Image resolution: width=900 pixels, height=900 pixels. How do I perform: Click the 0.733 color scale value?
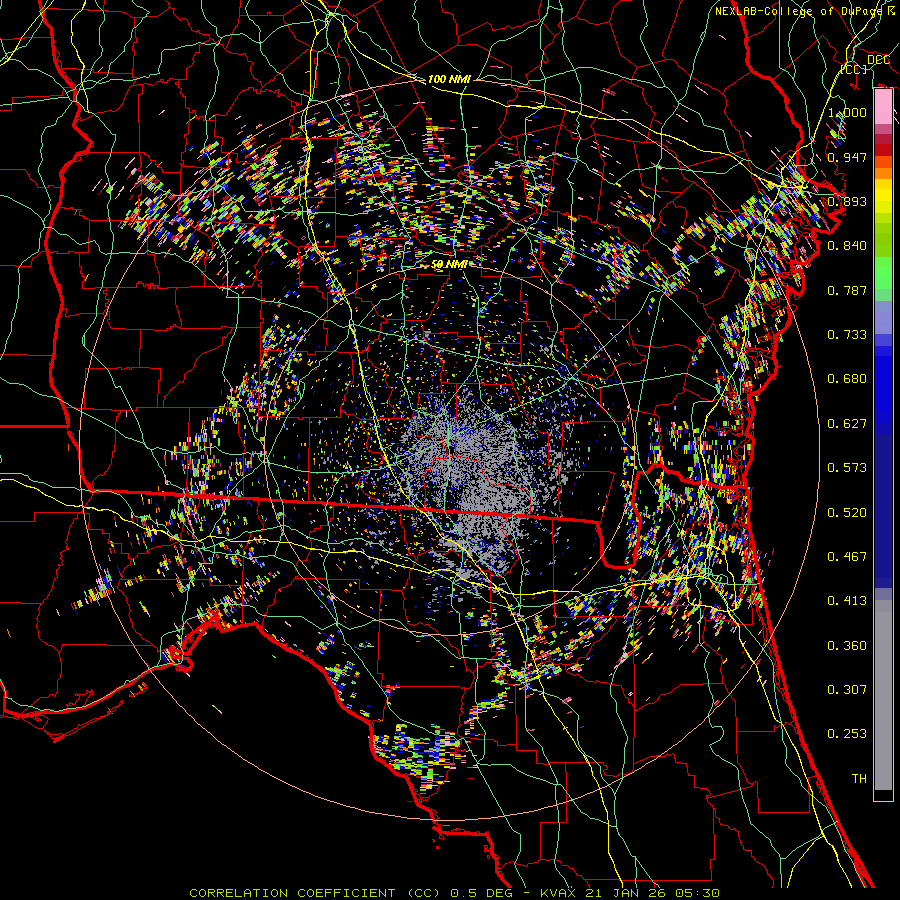point(847,335)
